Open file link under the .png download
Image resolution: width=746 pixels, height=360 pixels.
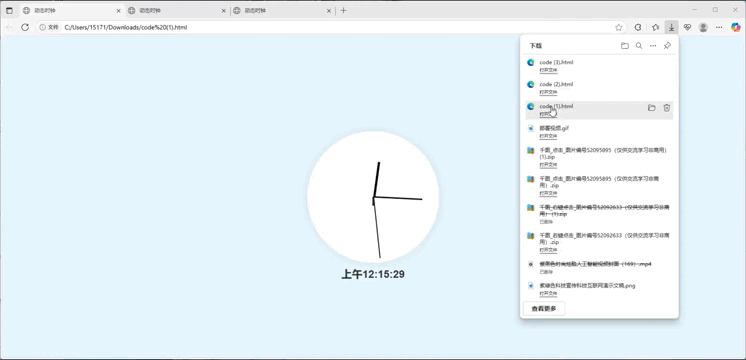[x=548, y=294]
